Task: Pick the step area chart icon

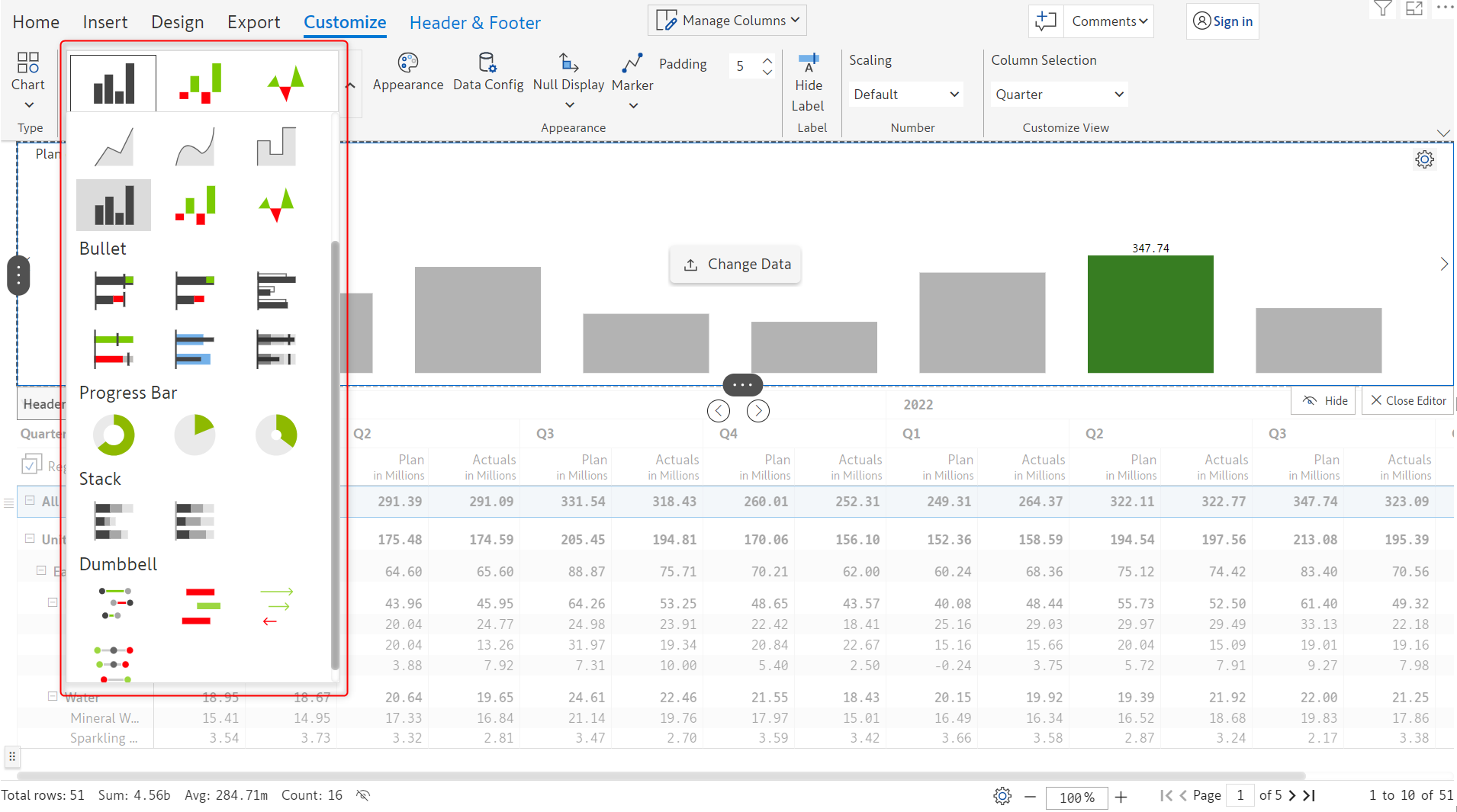Action: (x=276, y=146)
